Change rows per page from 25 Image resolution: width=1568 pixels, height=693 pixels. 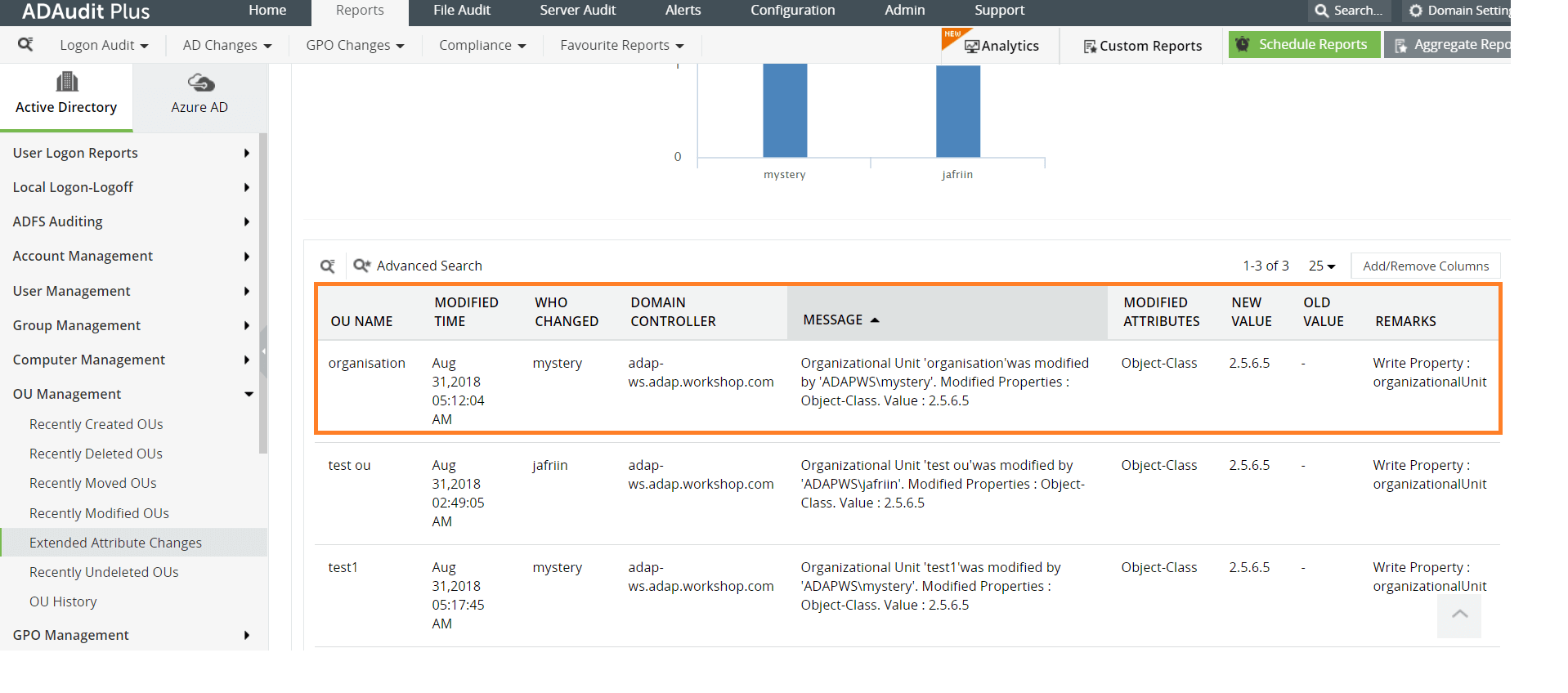click(1321, 266)
